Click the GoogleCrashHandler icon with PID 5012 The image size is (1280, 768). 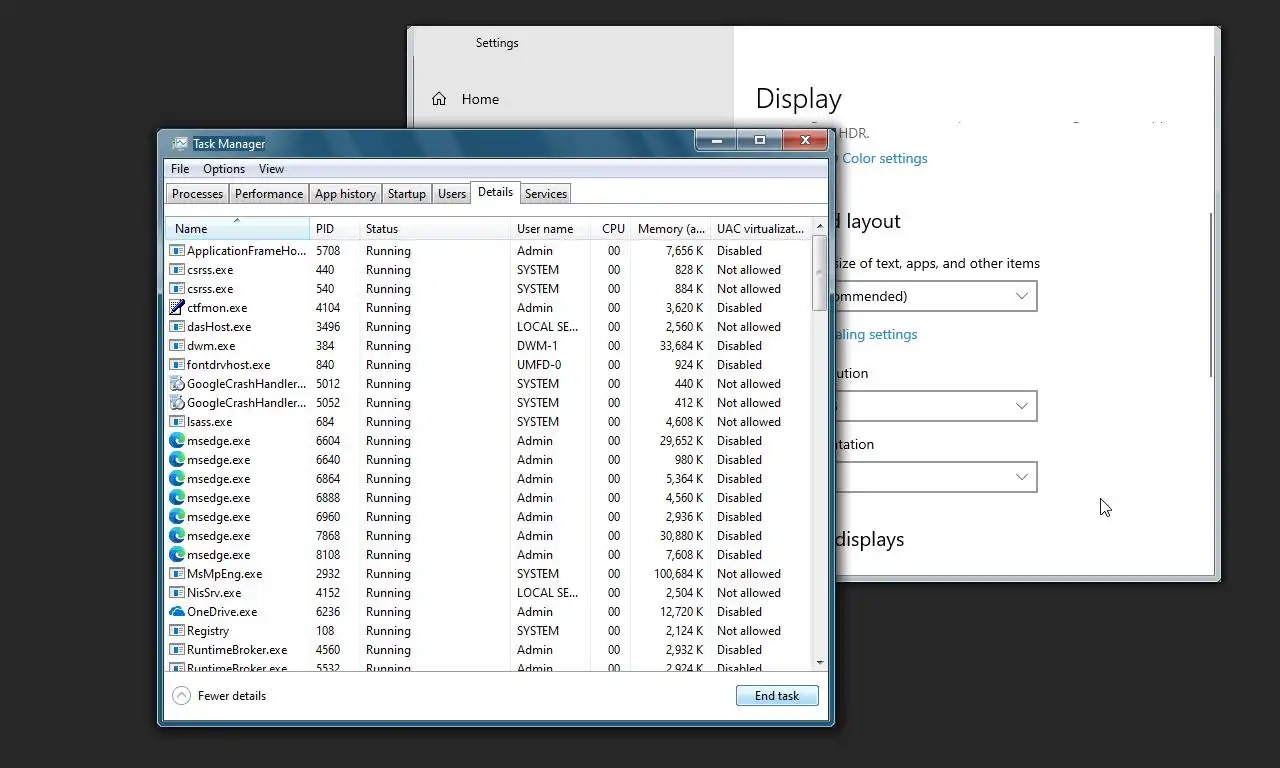coord(177,384)
